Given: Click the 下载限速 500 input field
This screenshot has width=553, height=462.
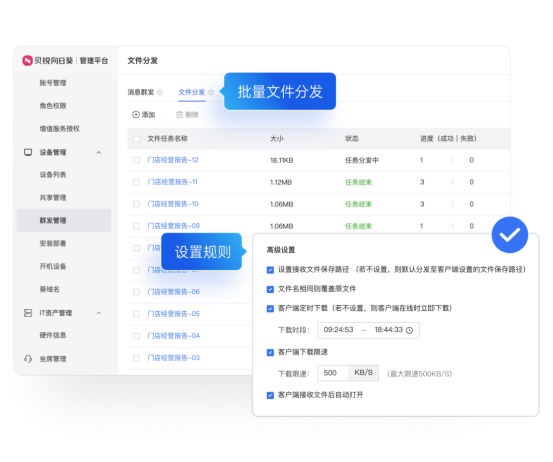Looking at the screenshot, I should point(333,373).
